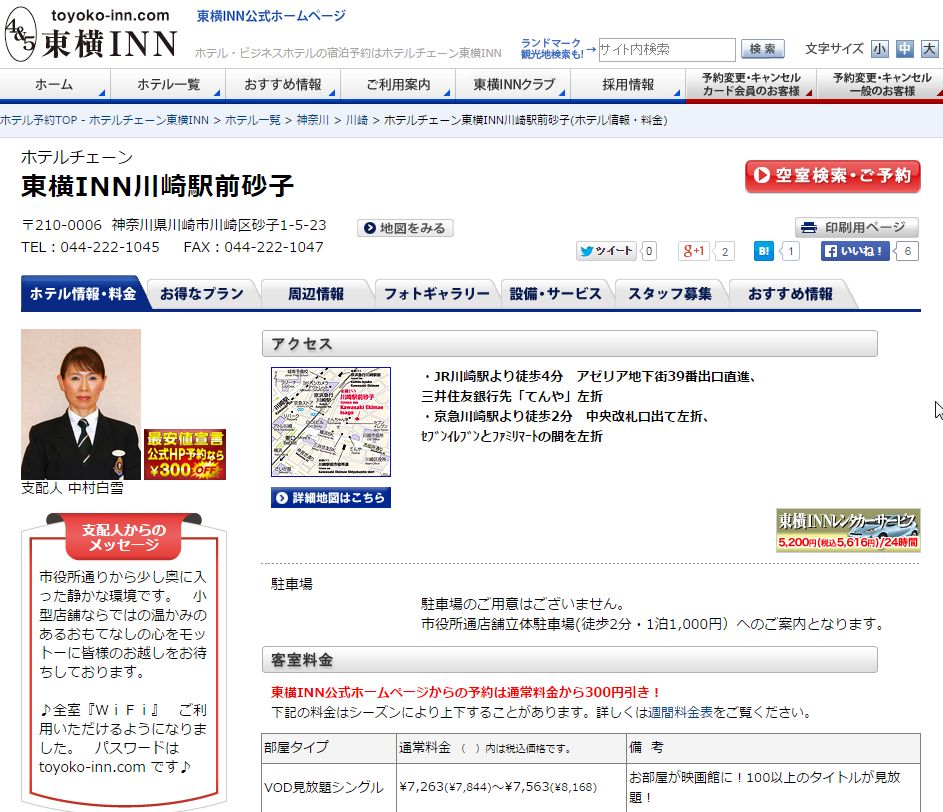Set font size to 小
This screenshot has height=812, width=943.
coord(879,49)
